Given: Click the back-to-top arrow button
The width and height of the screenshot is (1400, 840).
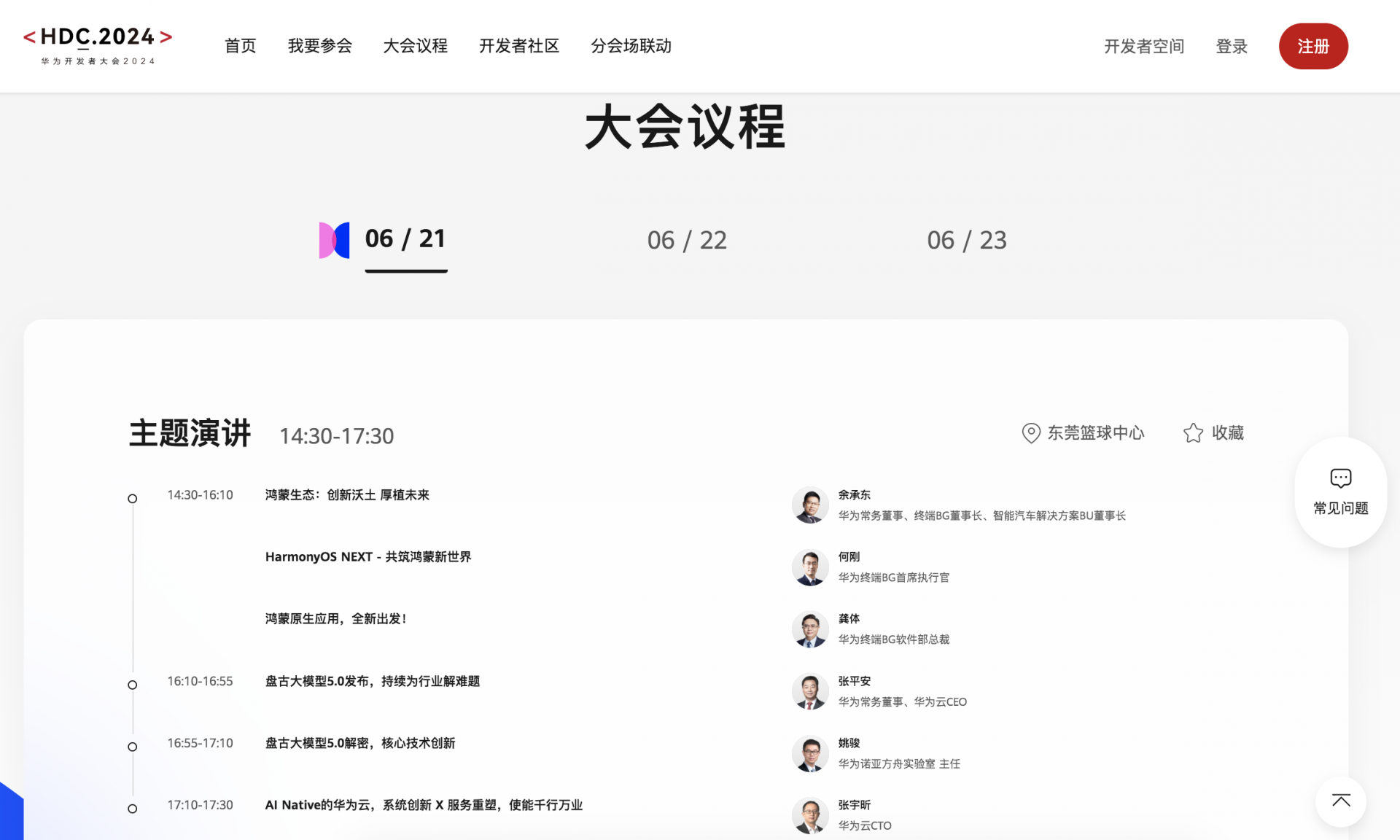Looking at the screenshot, I should click(x=1340, y=801).
